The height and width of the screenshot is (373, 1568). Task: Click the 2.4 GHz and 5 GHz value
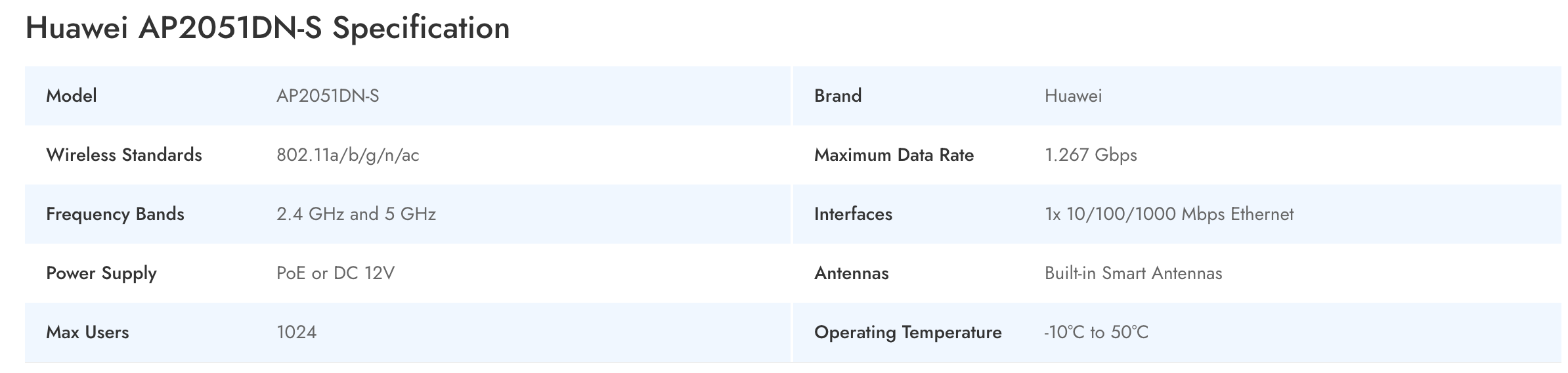tap(357, 214)
